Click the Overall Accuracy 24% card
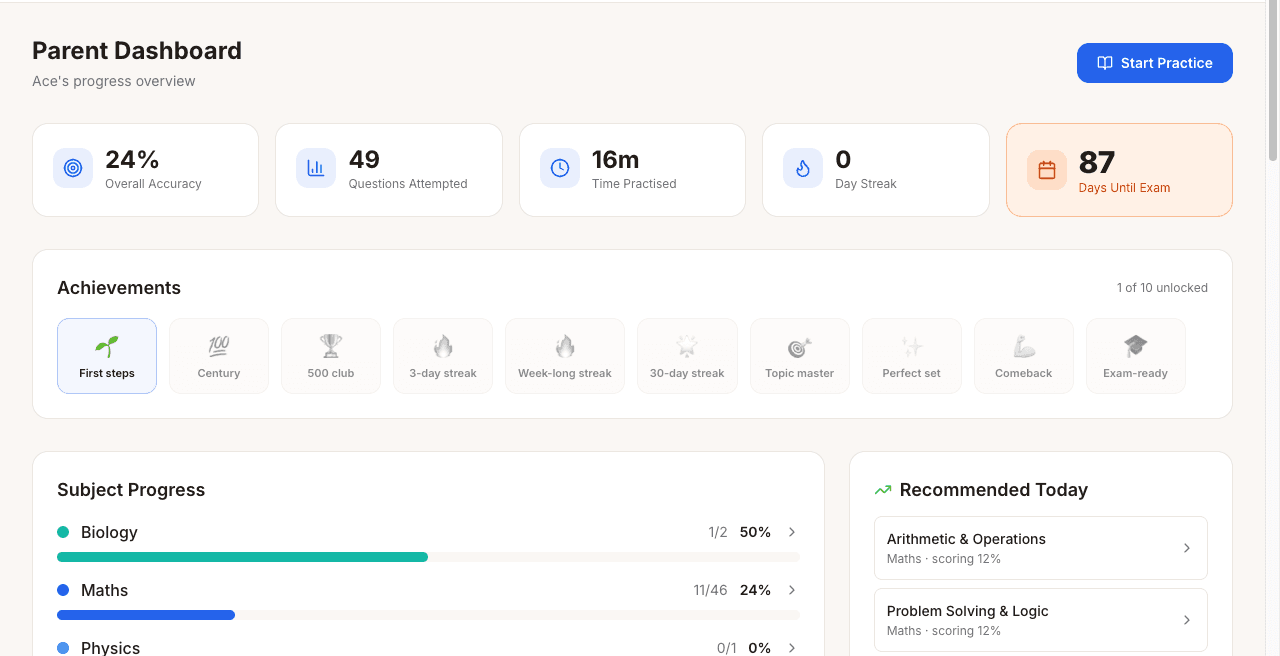Image resolution: width=1280 pixels, height=656 pixels. [x=145, y=170]
